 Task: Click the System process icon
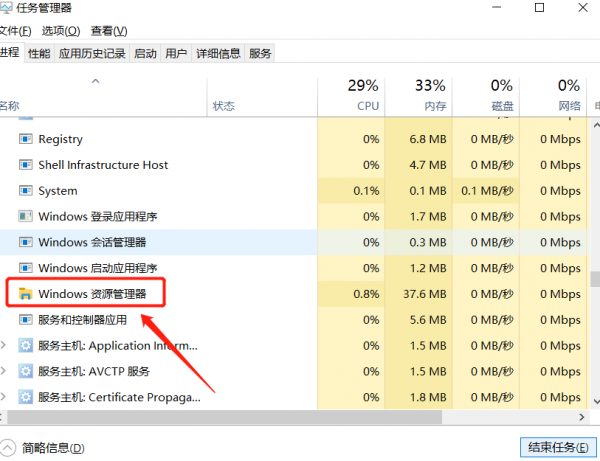[x=26, y=191]
